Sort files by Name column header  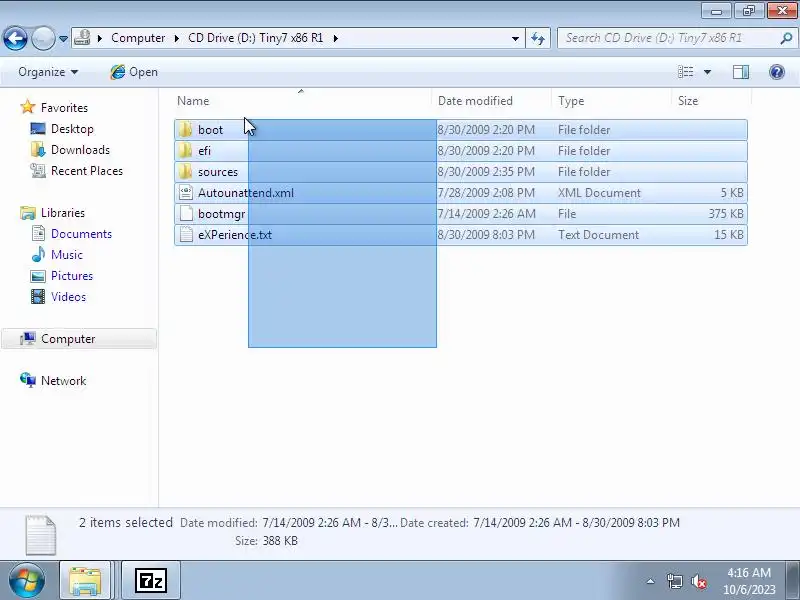point(302,101)
